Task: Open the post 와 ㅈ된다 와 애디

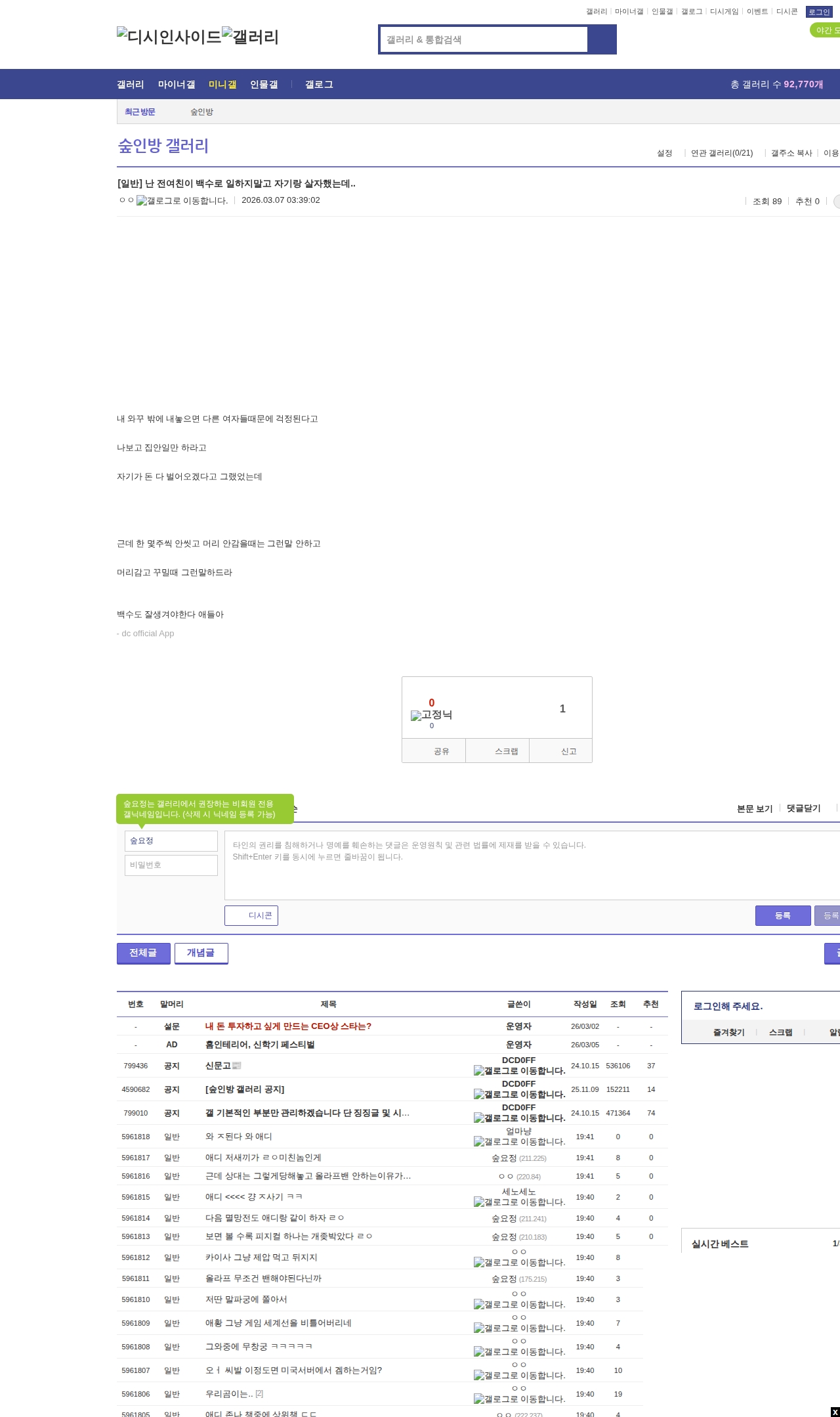Action: pos(239,1137)
